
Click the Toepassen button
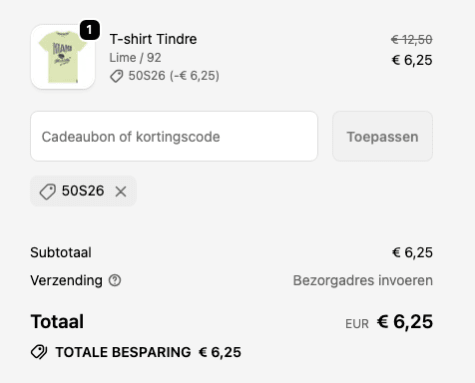(382, 137)
